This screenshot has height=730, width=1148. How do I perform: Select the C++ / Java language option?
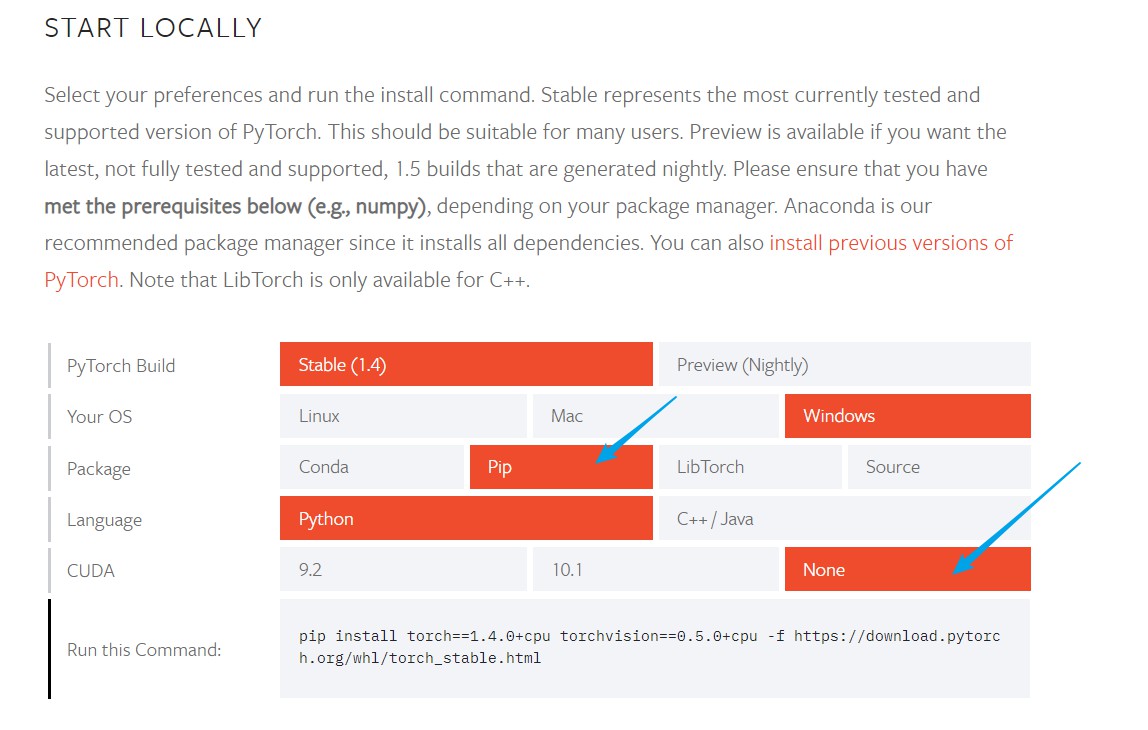[x=844, y=518]
